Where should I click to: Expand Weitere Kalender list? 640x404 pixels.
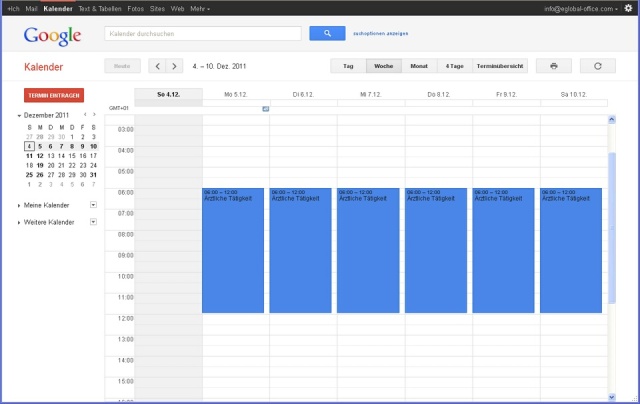[x=19, y=223]
